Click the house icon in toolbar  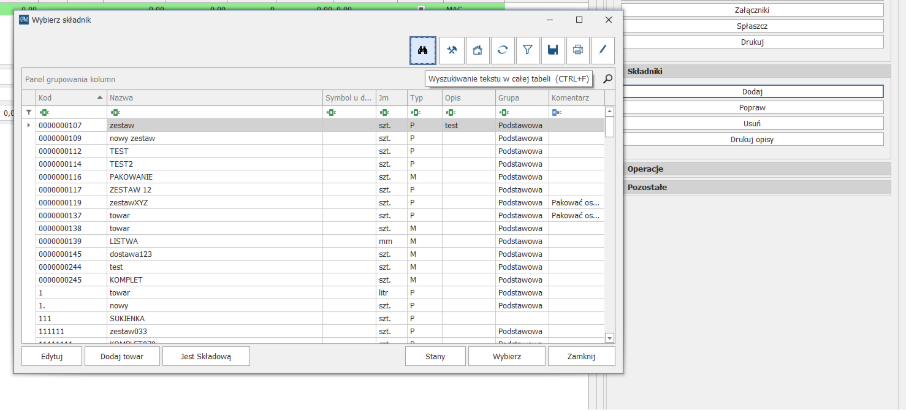click(x=477, y=50)
